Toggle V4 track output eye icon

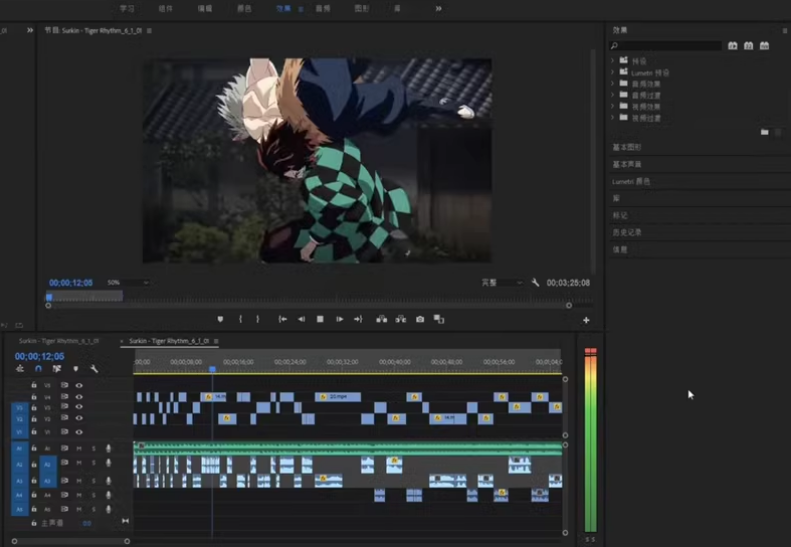[x=79, y=397]
